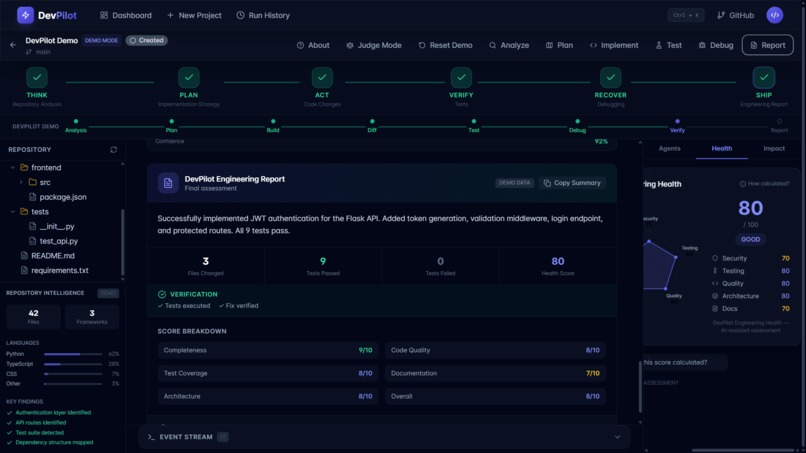Viewport: 806px width, 453px height.
Task: Click the Quality code icon in Health
Action: (715, 283)
